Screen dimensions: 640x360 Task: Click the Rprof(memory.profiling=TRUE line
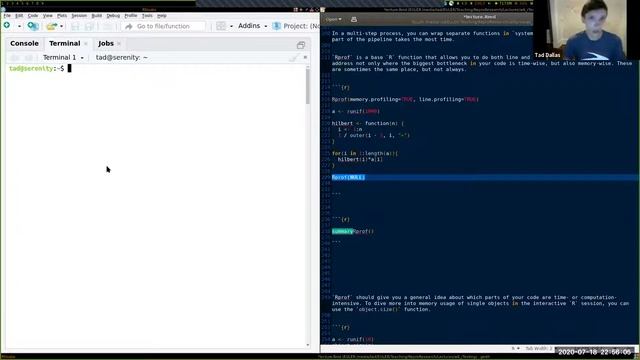(x=405, y=99)
